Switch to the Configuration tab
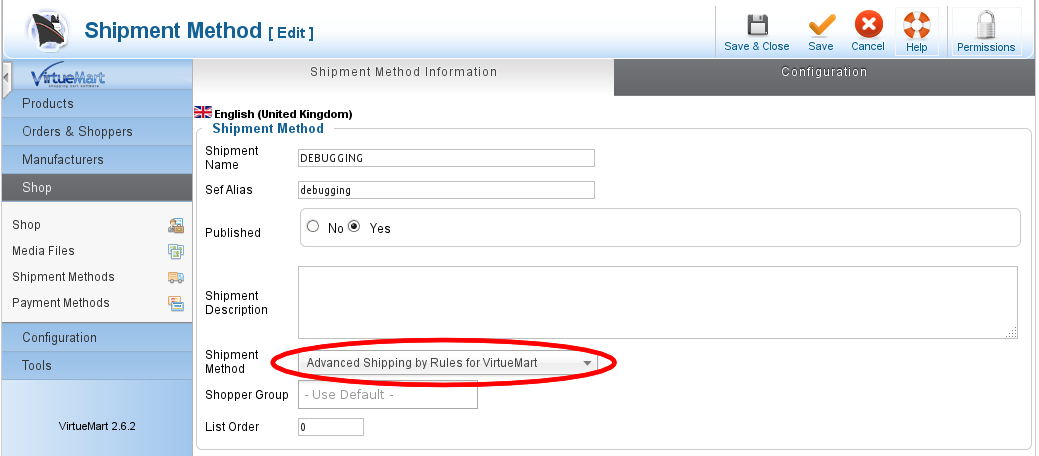1039x456 pixels. point(824,72)
